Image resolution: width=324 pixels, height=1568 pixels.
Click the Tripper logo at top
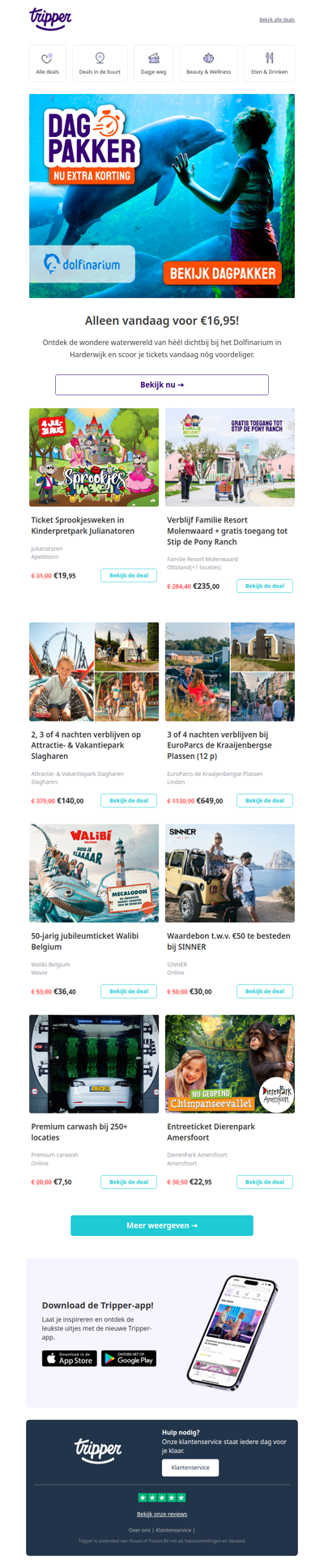click(50, 18)
